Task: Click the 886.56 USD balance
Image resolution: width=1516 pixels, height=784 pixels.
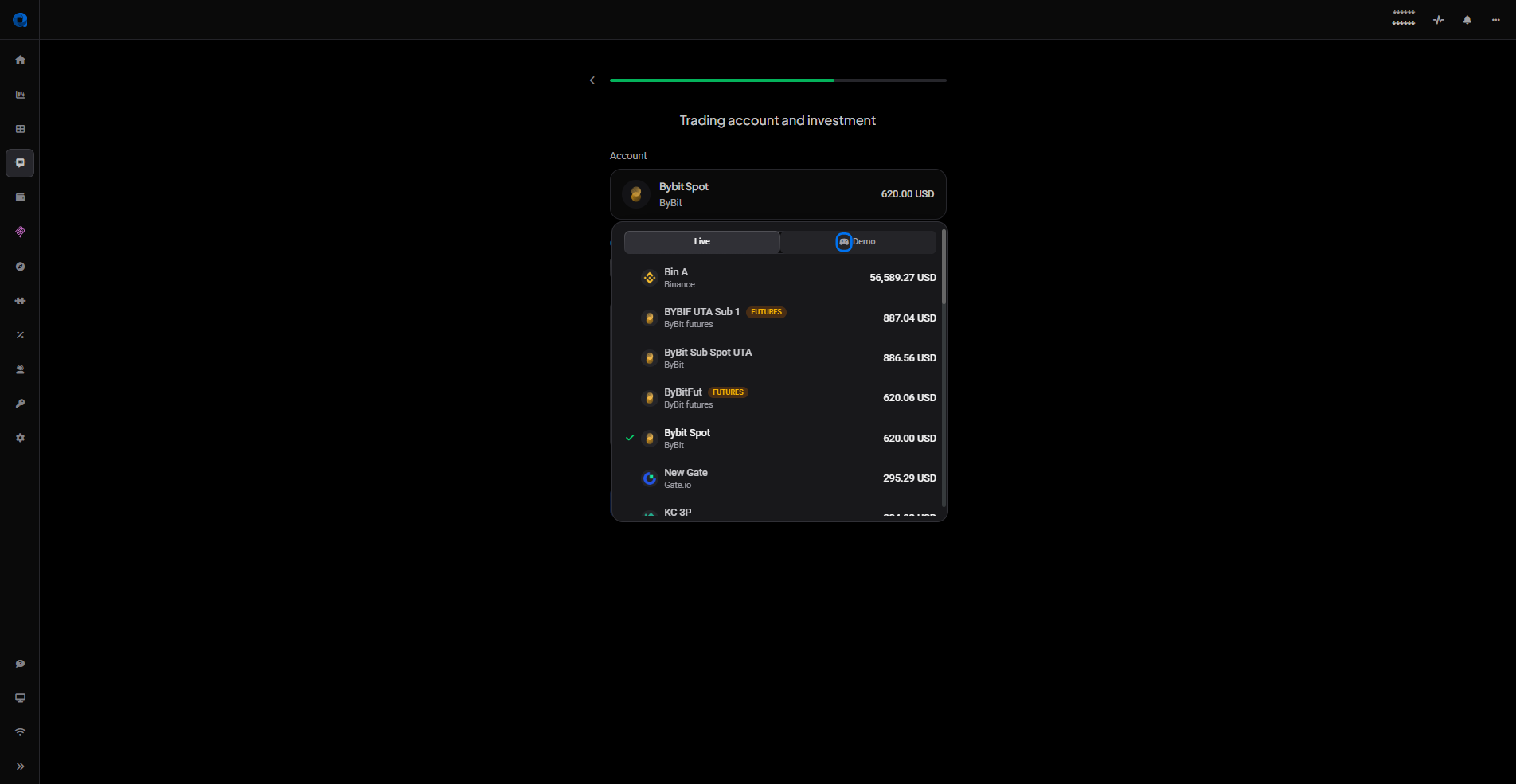Action: pyautogui.click(x=909, y=358)
